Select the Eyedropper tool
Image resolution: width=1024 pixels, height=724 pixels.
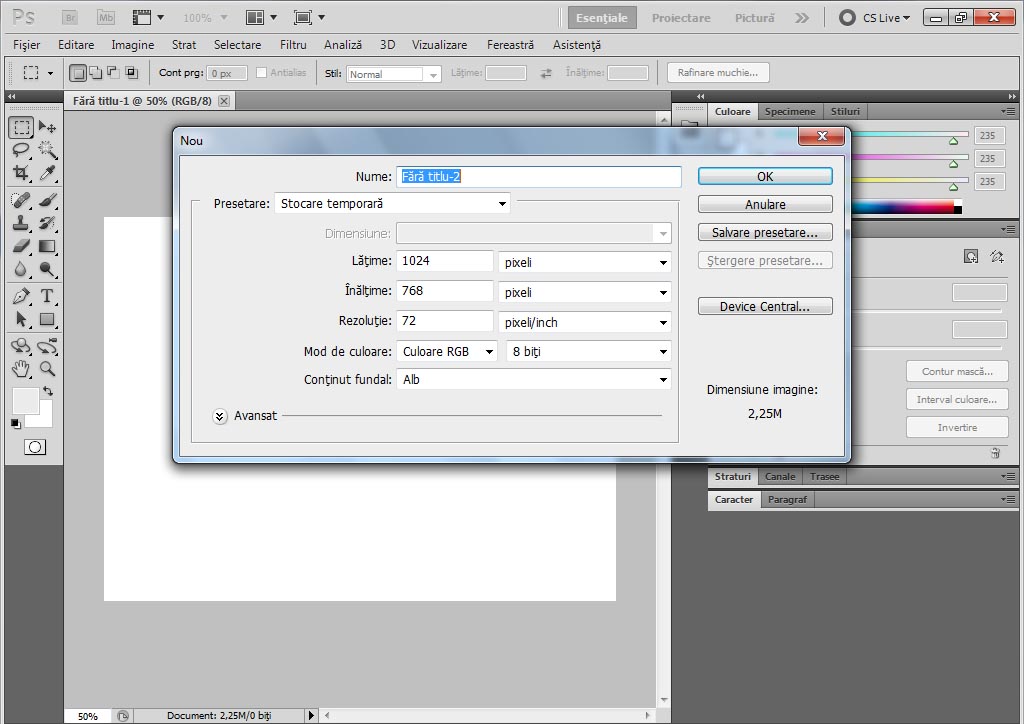pyautogui.click(x=47, y=173)
